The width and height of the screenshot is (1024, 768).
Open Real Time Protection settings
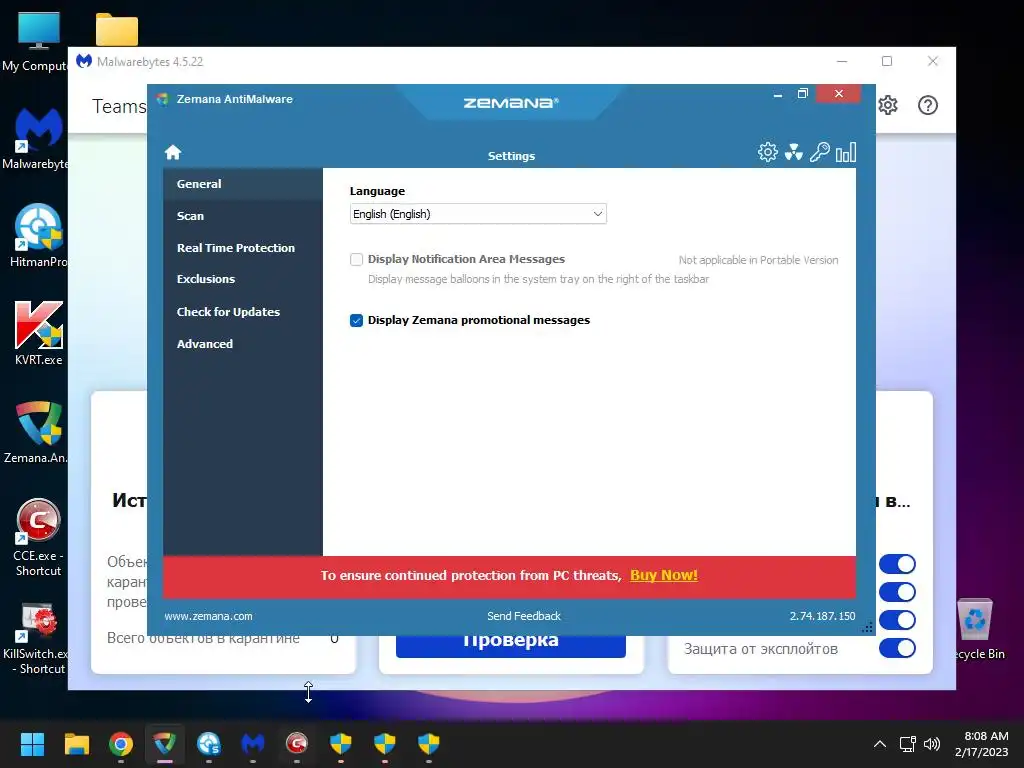(243, 248)
